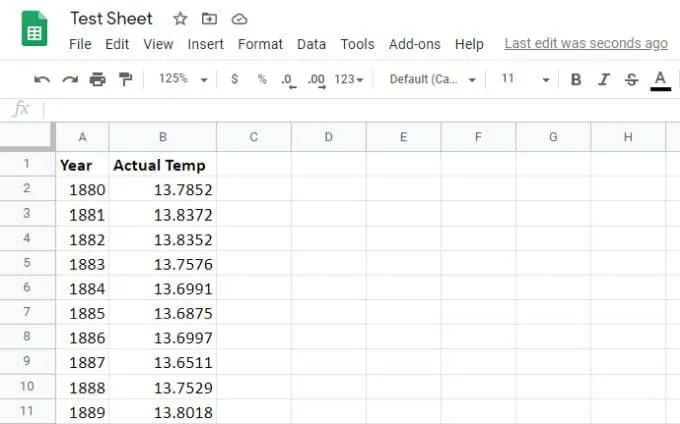
Task: Select column A header
Action: (82, 137)
